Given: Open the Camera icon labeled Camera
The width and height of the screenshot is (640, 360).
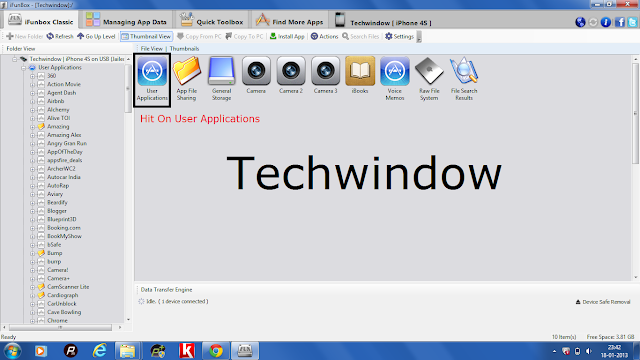Looking at the screenshot, I should pyautogui.click(x=256, y=76).
